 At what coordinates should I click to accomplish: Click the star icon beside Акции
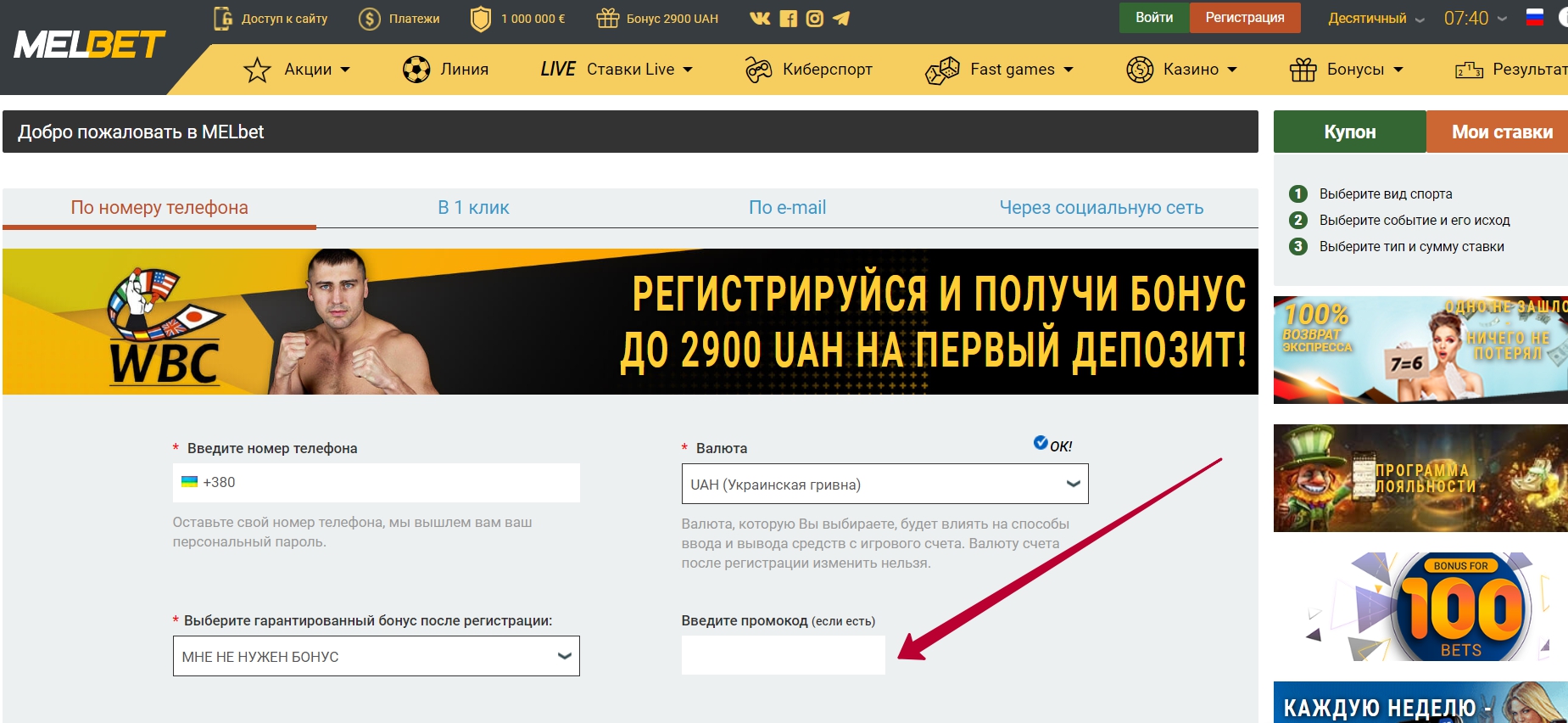tap(257, 70)
